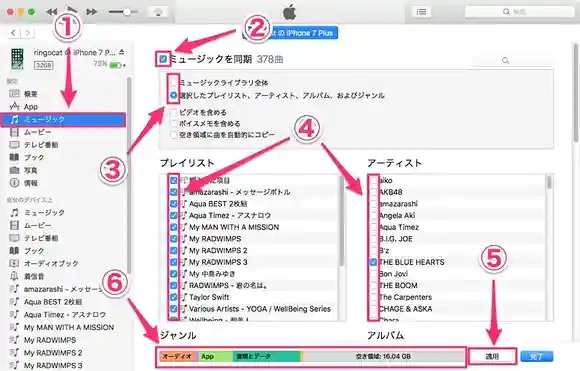Click the iPhone device thumbnail
Screen dimensions: 580x371
pyautogui.click(x=17, y=58)
